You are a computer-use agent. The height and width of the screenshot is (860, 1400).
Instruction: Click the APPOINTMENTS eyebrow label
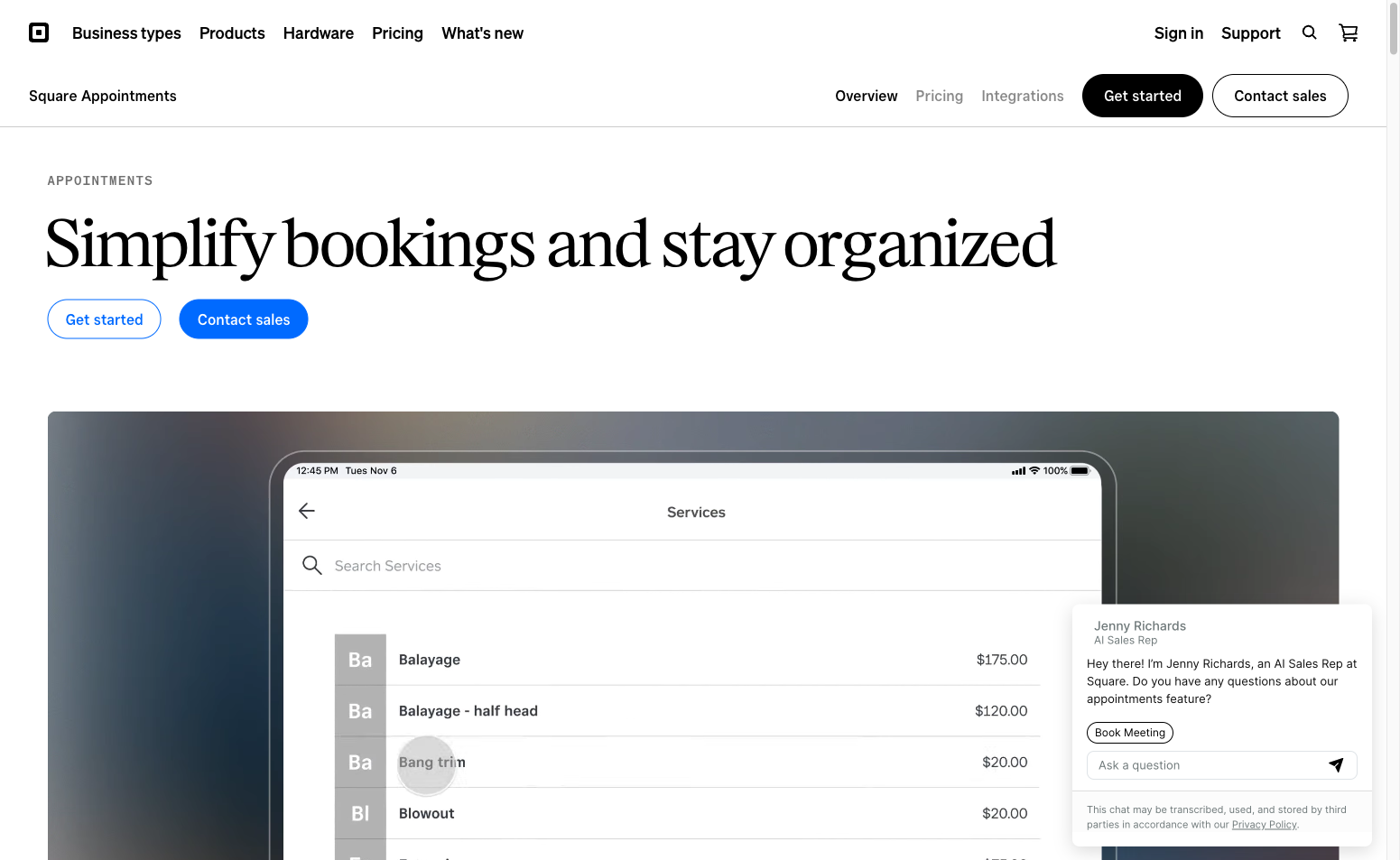pyautogui.click(x=100, y=181)
